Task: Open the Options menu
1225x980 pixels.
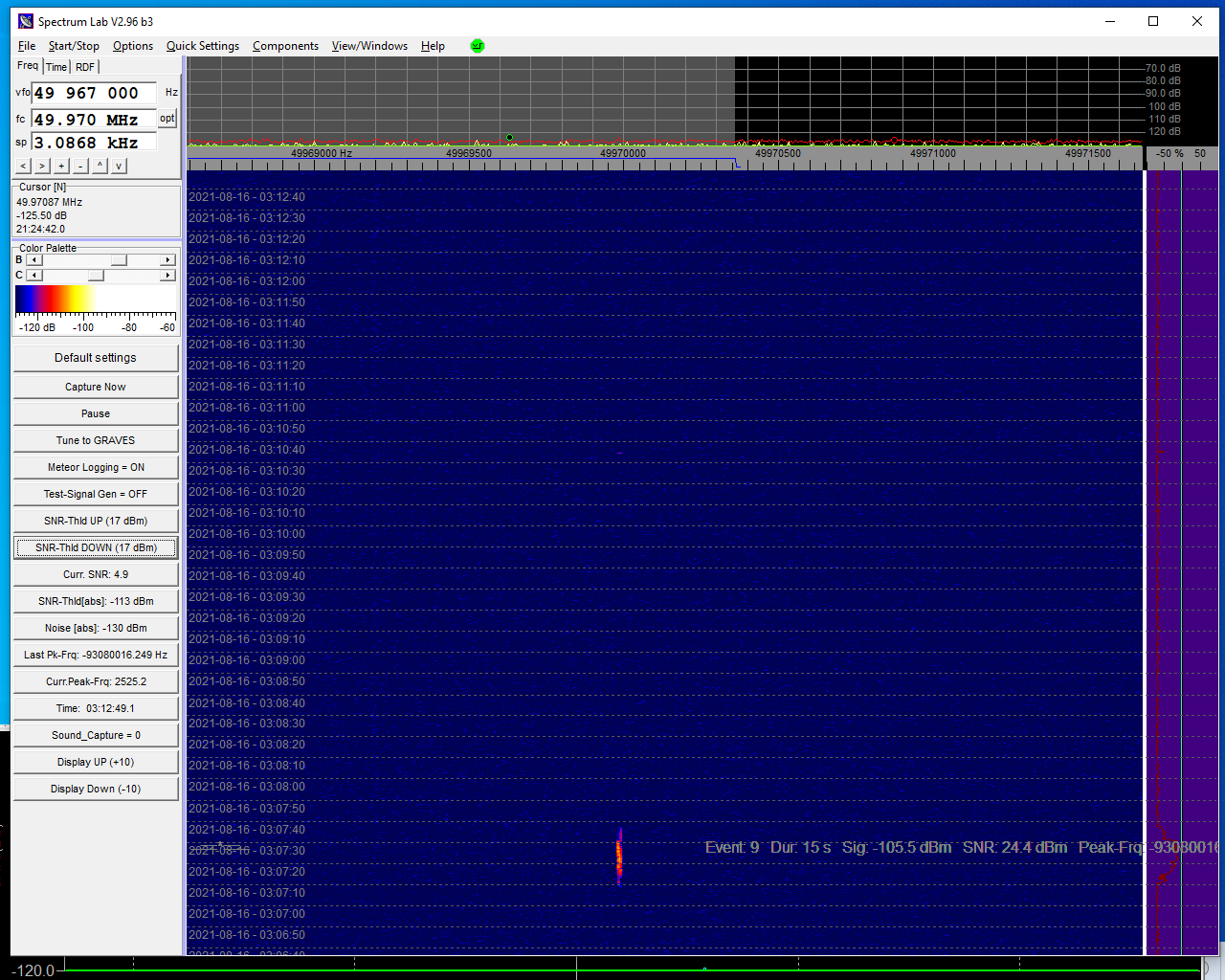Action: point(133,46)
